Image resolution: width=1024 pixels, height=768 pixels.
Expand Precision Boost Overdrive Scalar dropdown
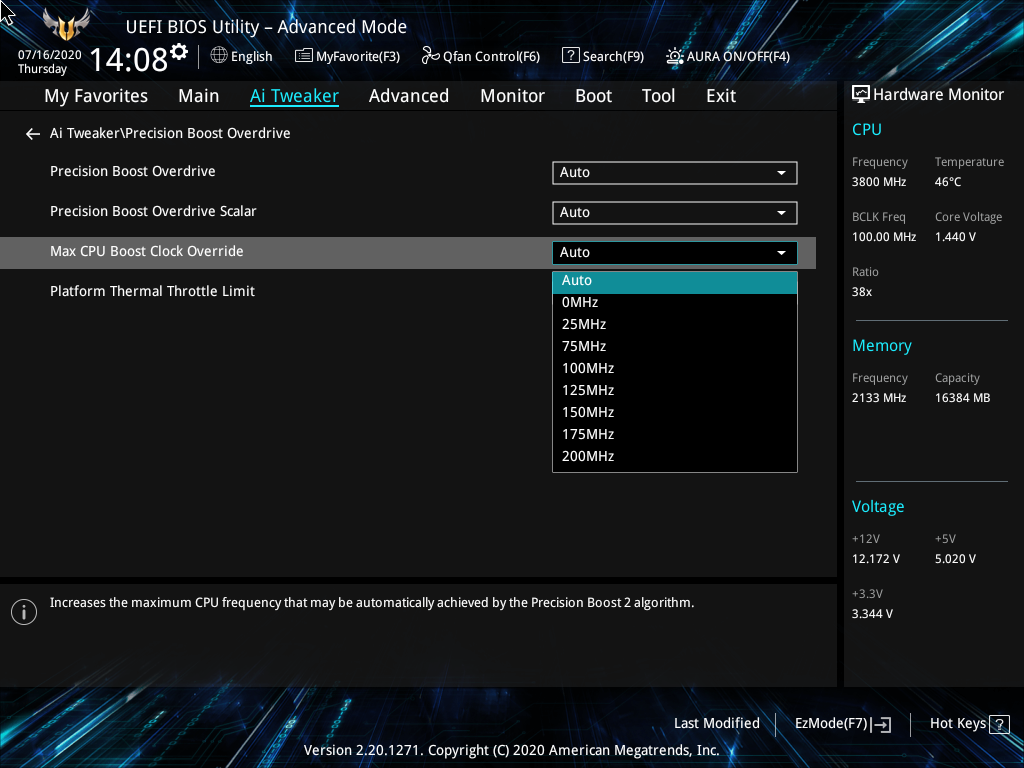[x=675, y=213]
